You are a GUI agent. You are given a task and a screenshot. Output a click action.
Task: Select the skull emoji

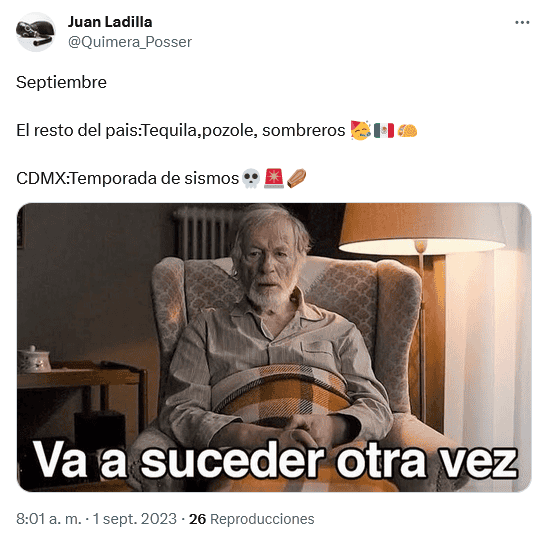point(251,179)
